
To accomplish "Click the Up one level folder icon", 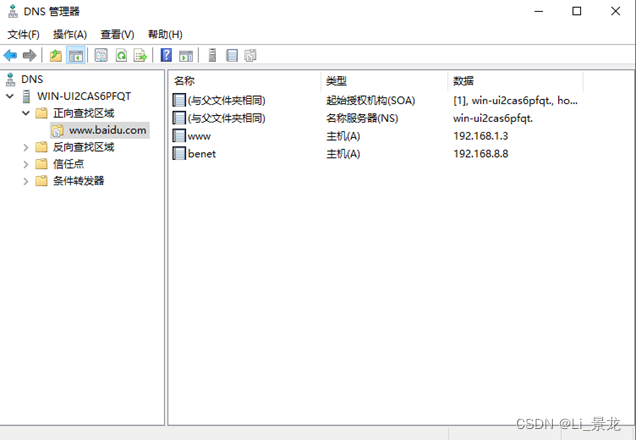I will pyautogui.click(x=56, y=55).
